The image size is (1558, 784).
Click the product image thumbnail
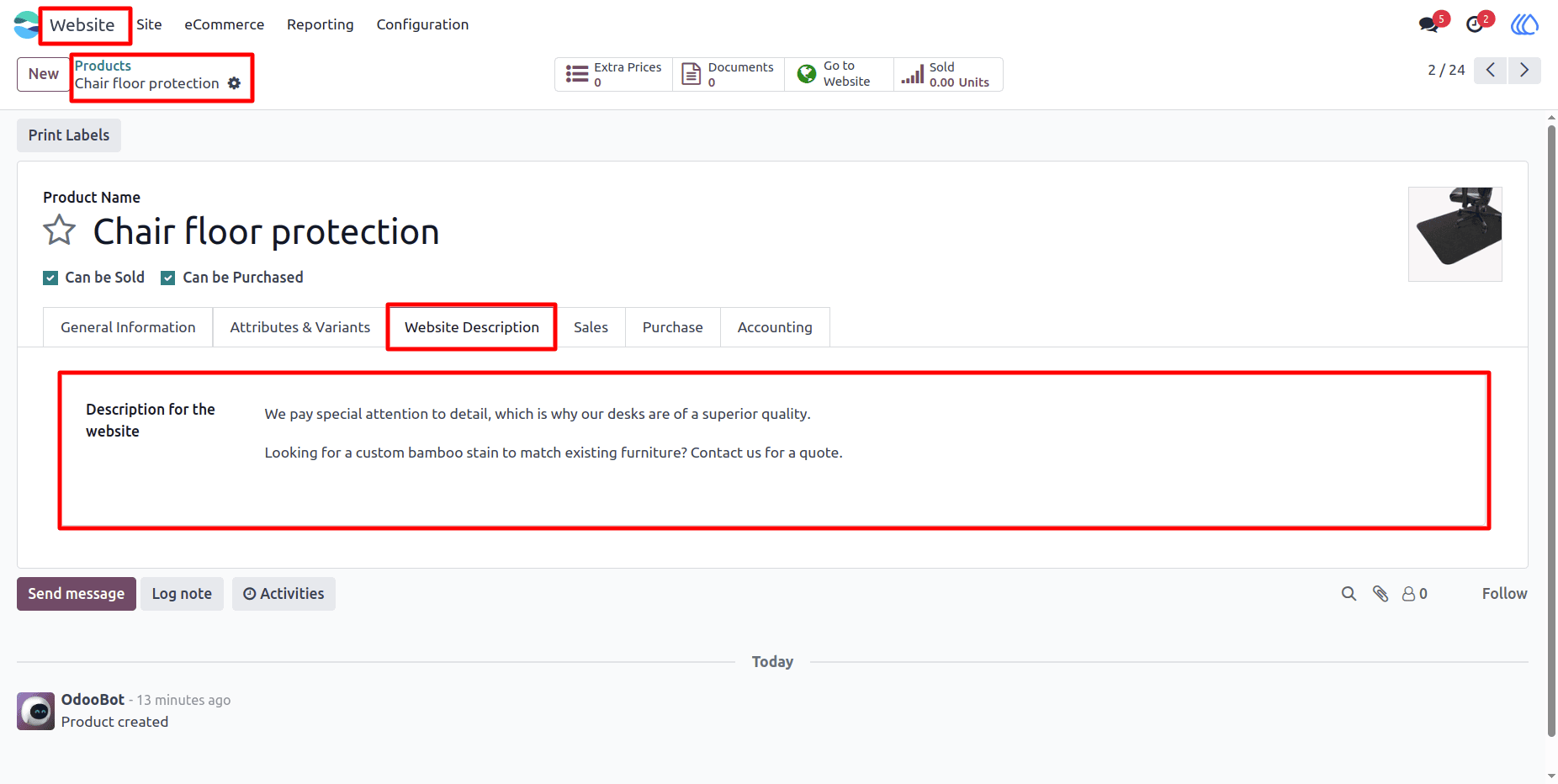1455,234
